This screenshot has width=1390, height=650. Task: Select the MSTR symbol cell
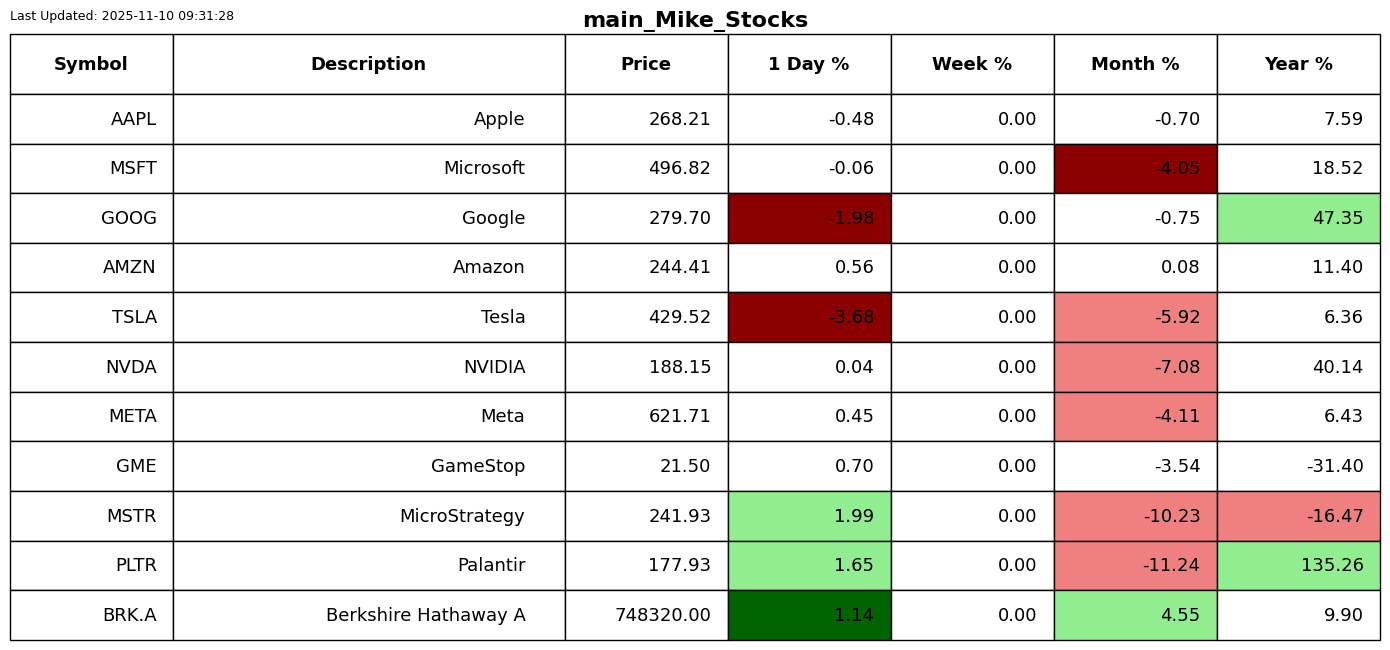91,516
